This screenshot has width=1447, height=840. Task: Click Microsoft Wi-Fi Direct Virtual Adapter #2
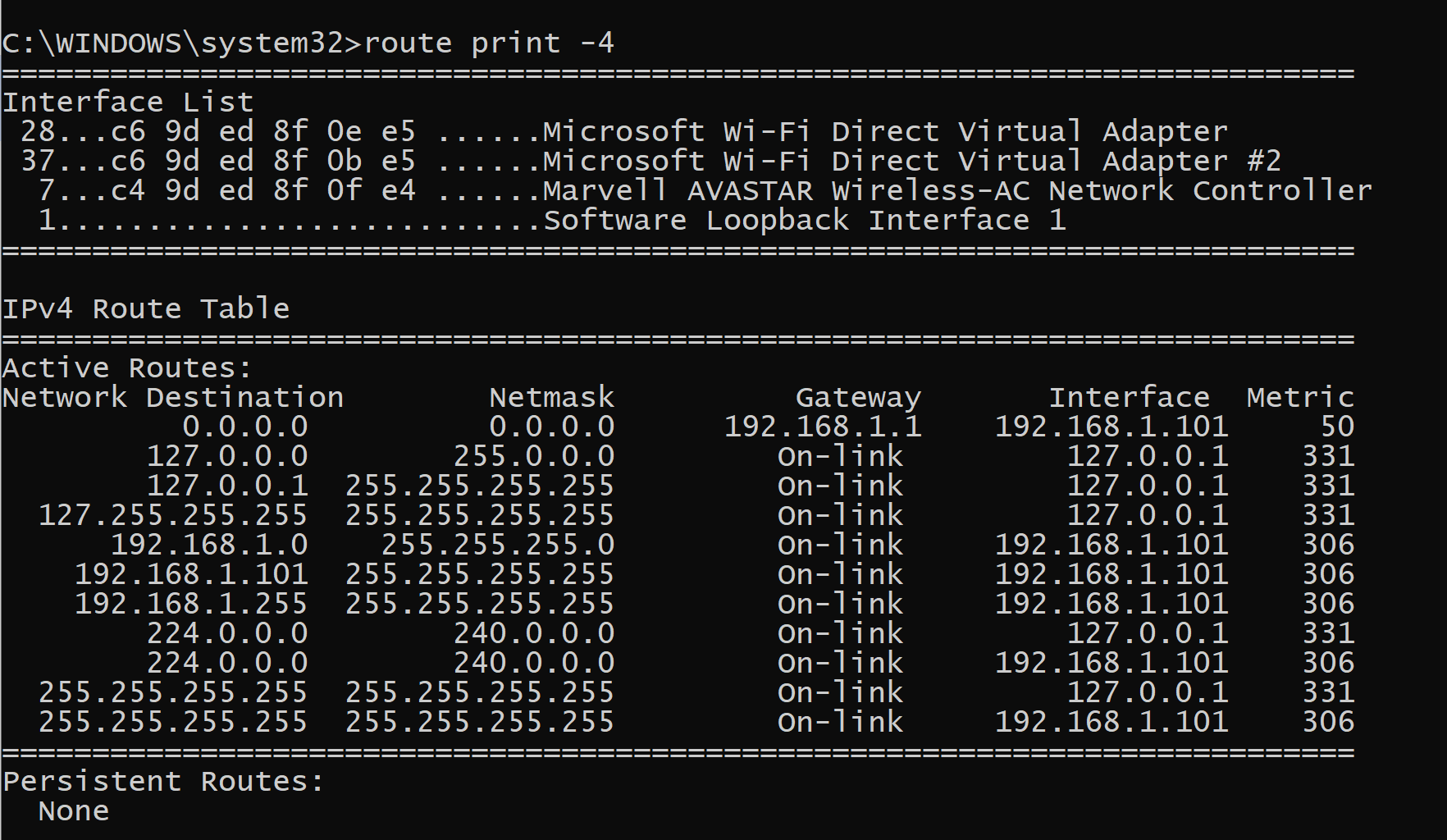911,162
